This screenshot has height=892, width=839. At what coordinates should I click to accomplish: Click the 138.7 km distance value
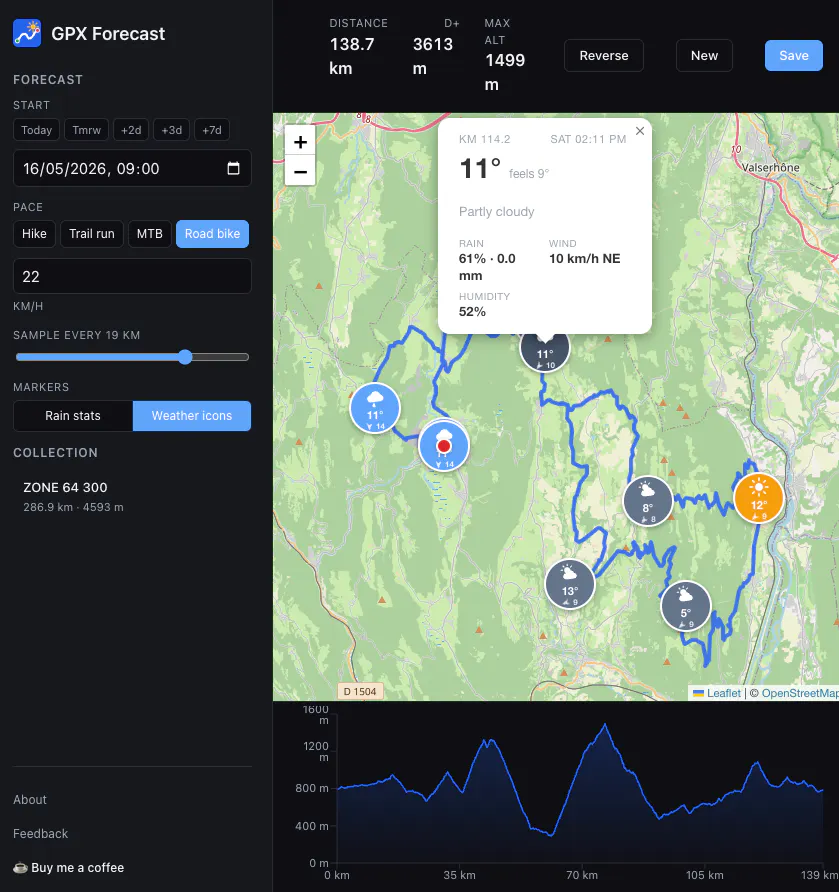pos(352,56)
